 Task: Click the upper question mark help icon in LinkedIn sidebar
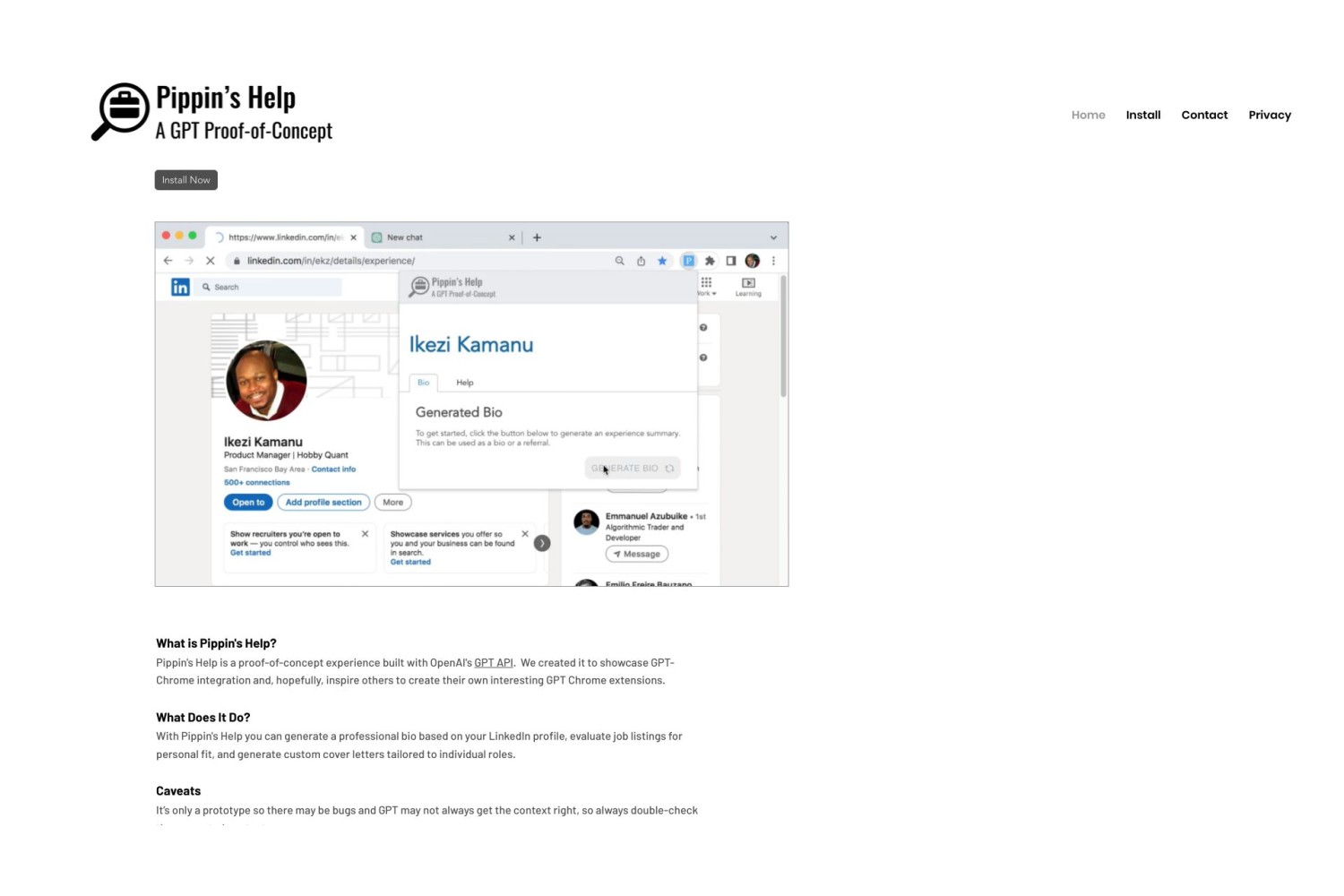[703, 328]
